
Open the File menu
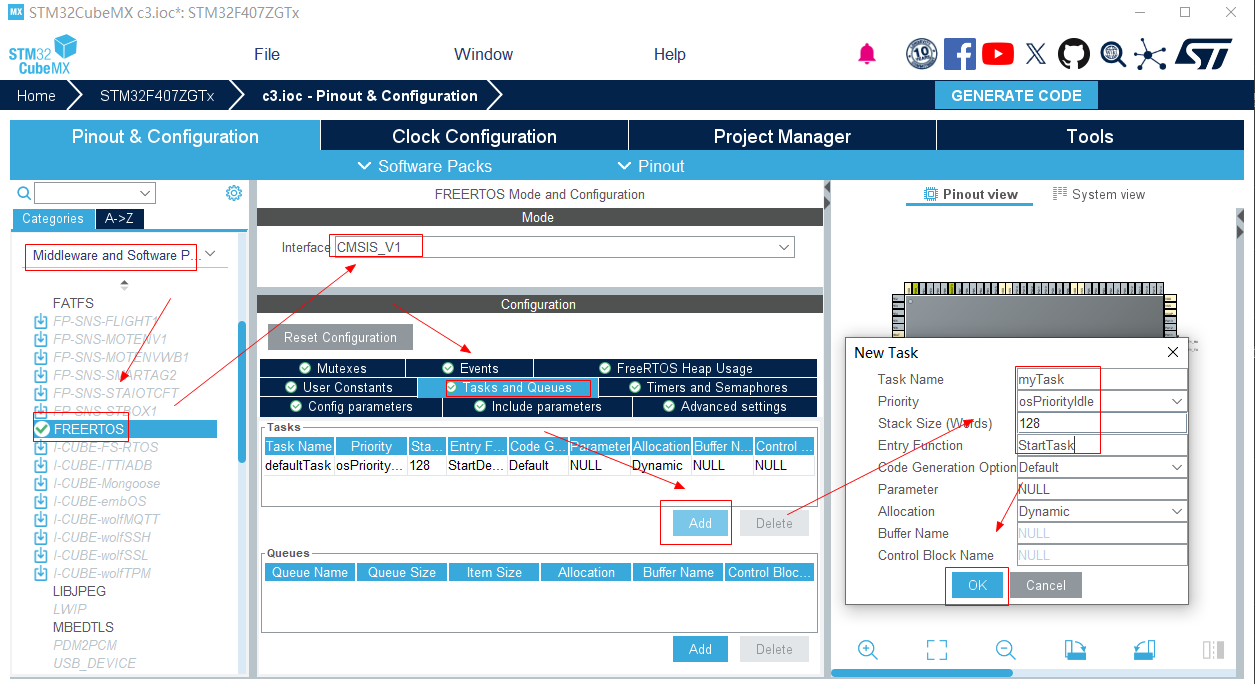267,54
